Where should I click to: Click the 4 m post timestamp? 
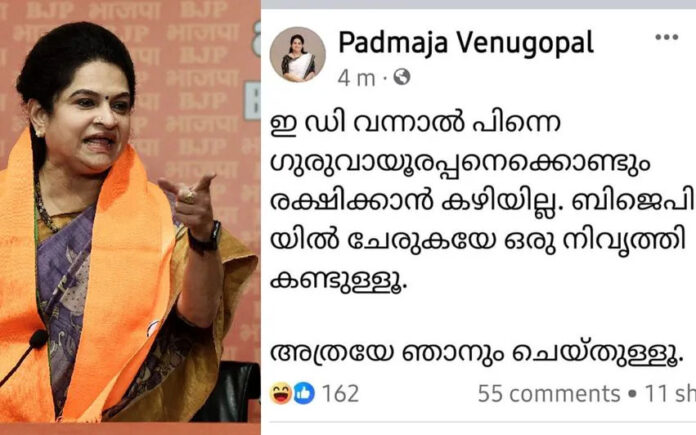(356, 78)
